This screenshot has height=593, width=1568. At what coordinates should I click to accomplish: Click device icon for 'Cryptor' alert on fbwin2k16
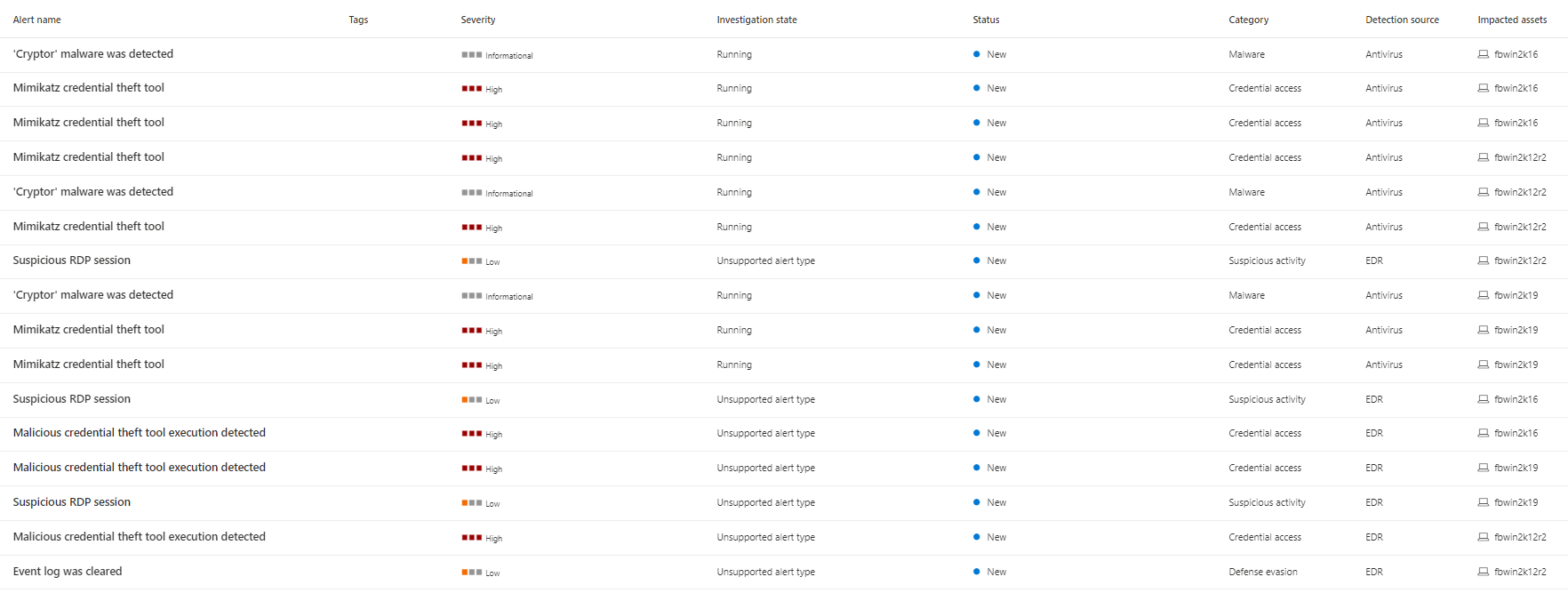pos(1484,54)
